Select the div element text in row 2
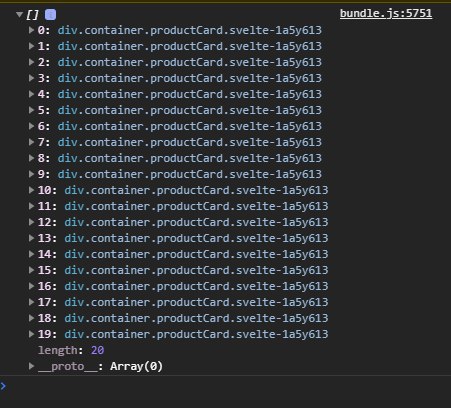The image size is (451, 408). click(190, 62)
